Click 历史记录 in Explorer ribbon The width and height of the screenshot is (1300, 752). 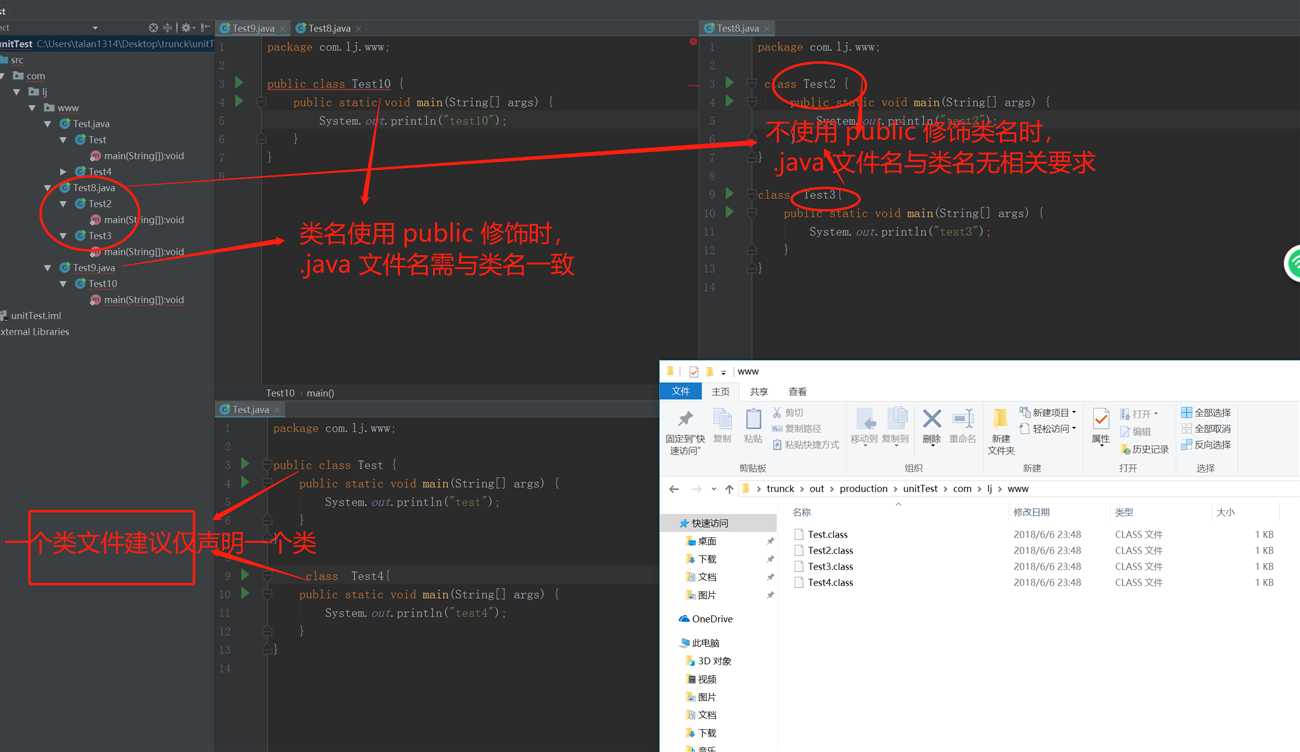pos(1144,449)
